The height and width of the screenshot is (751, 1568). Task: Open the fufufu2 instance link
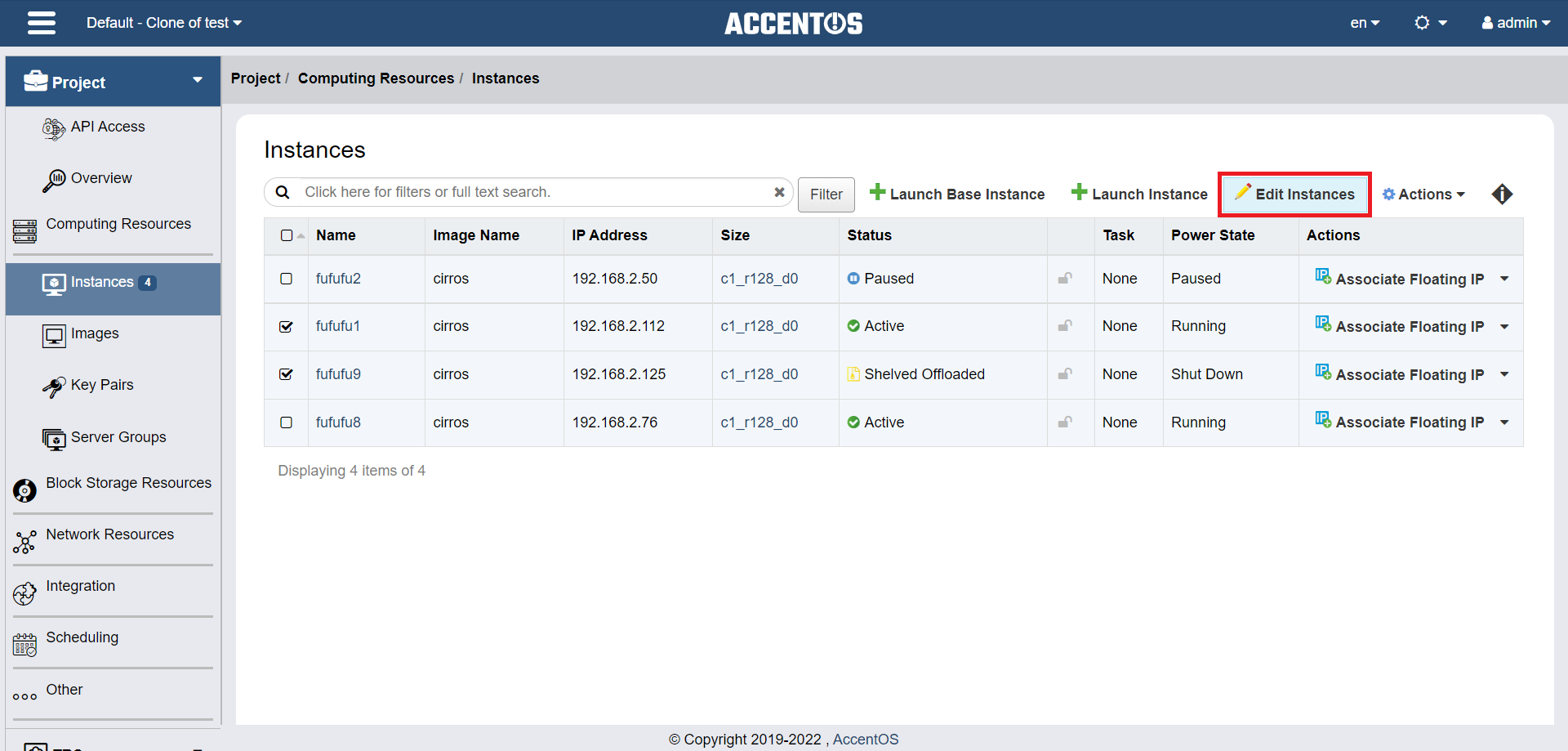338,279
